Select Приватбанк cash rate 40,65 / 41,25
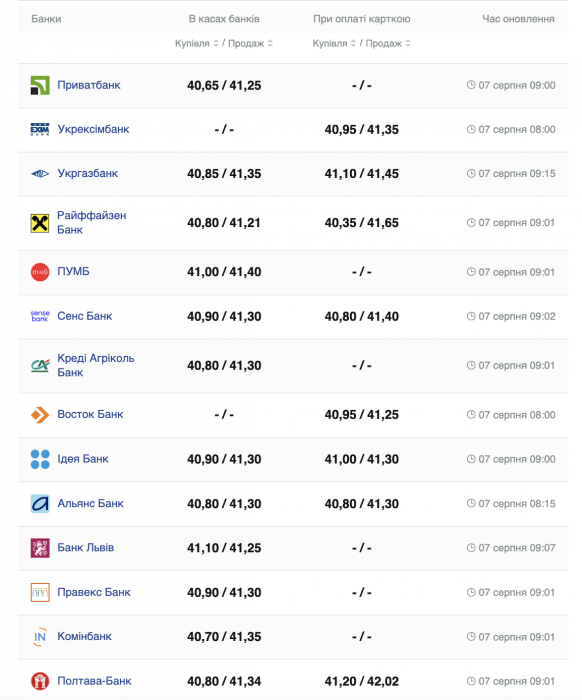Screen dimensions: 582x700 click(x=224, y=85)
